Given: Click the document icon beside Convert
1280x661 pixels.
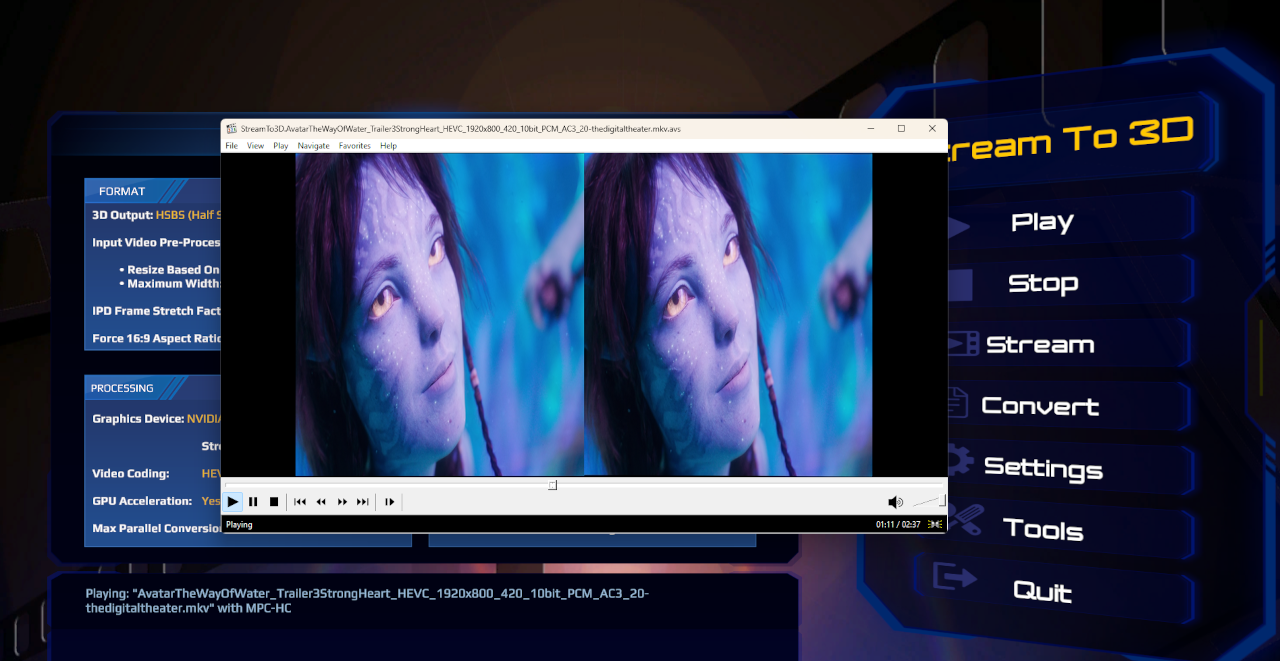Looking at the screenshot, I should (957, 403).
